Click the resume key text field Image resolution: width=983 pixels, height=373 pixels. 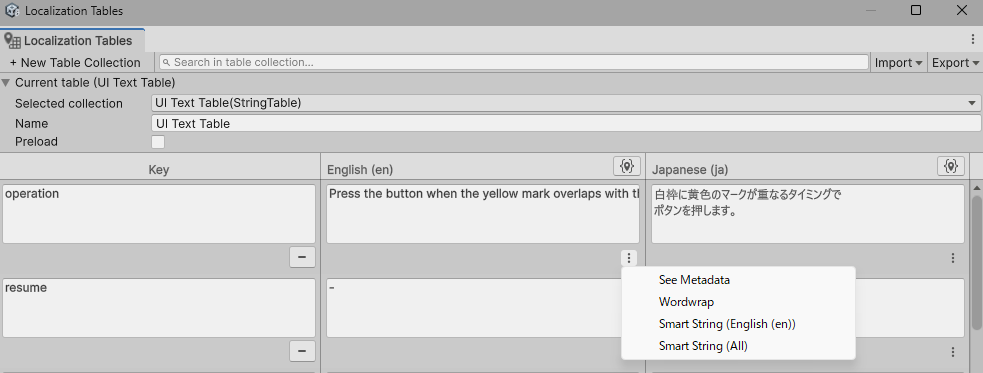pos(159,308)
